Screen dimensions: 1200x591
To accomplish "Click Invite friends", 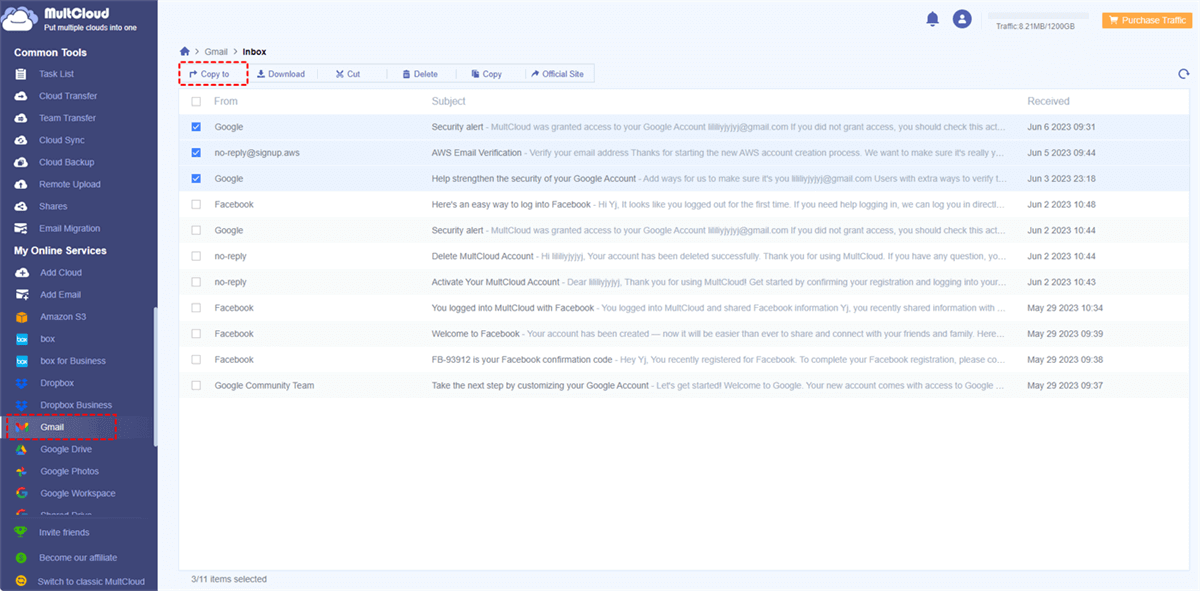I will (63, 532).
